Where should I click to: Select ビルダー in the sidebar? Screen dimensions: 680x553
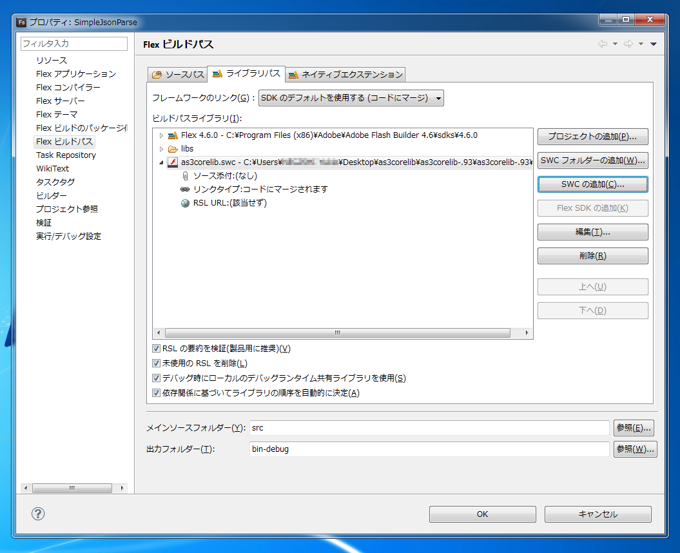point(51,195)
